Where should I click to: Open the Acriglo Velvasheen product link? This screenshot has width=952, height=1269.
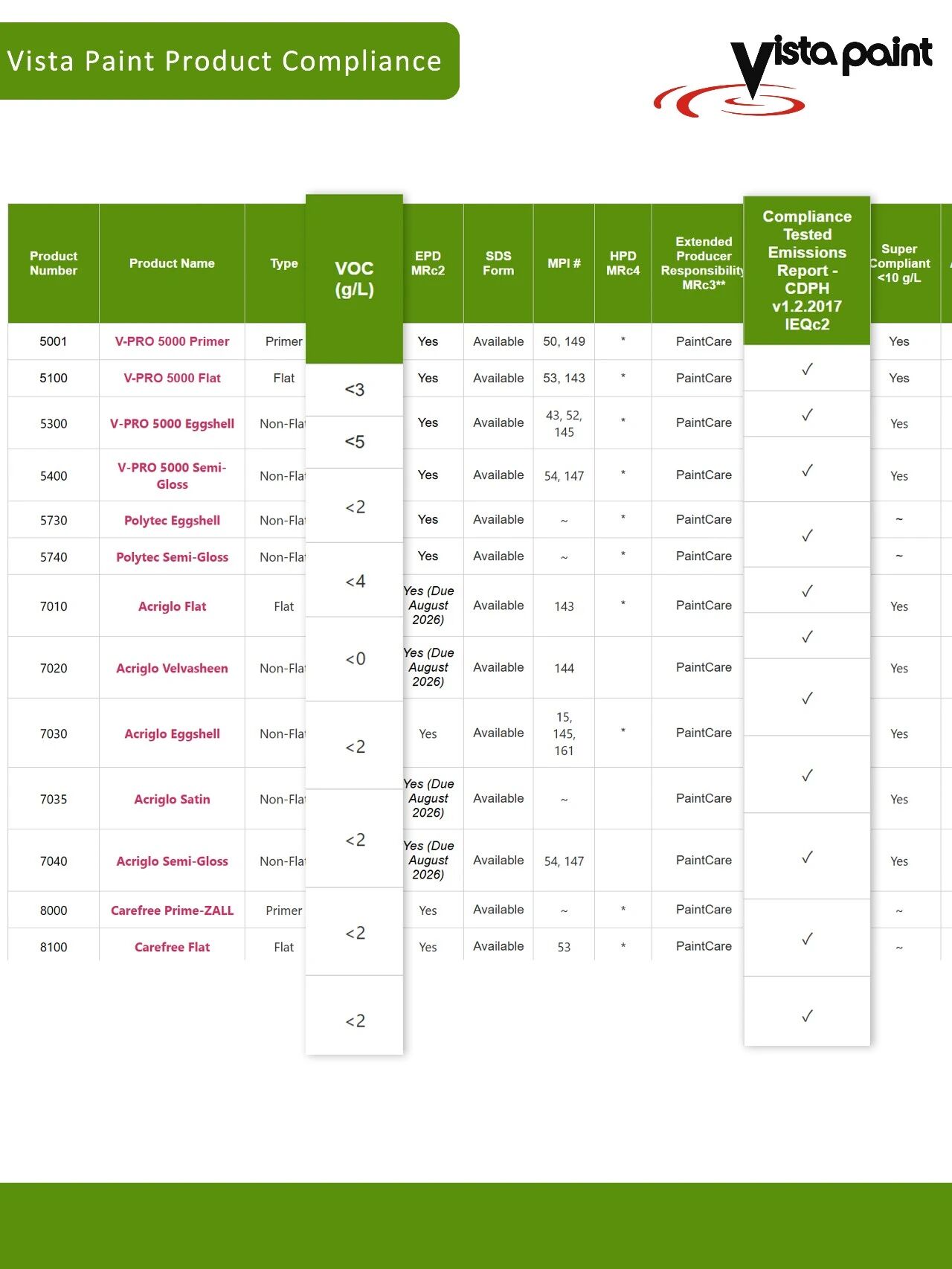tap(172, 668)
